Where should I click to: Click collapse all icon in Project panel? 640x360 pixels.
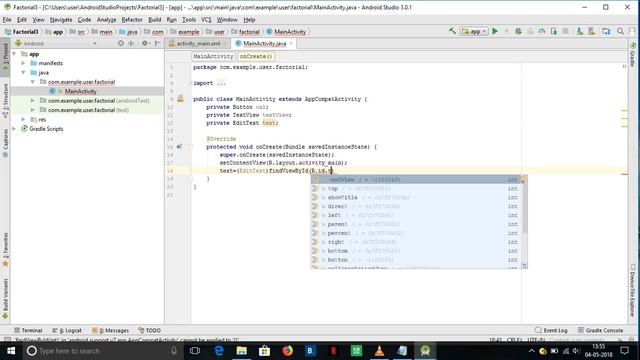[131, 43]
